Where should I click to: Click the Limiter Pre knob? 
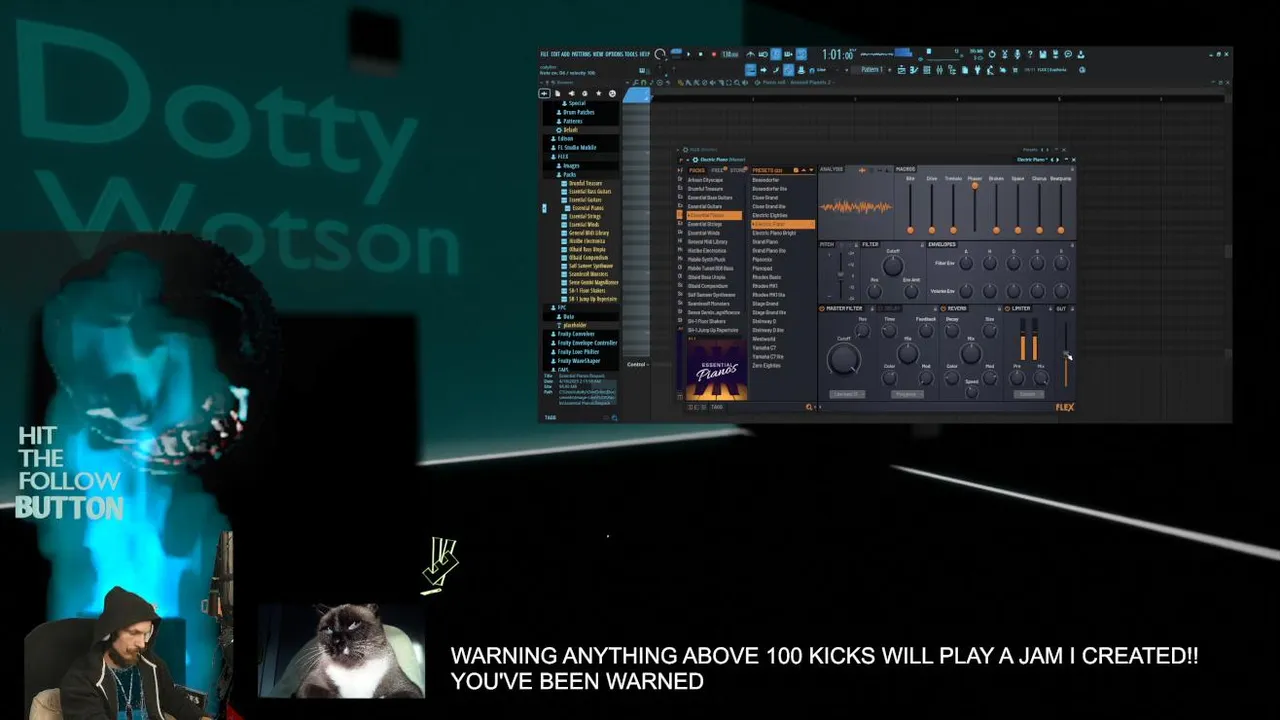pyautogui.click(x=1017, y=378)
